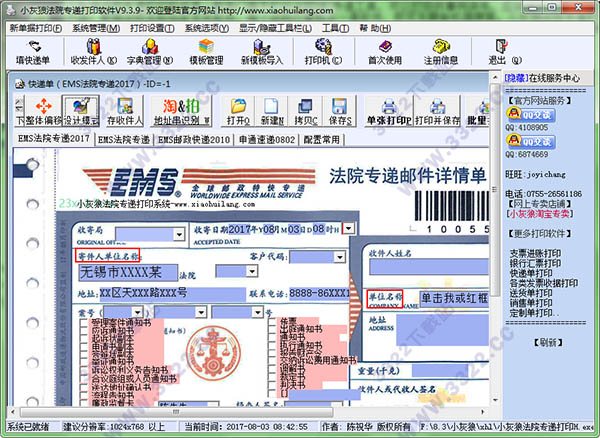Switch to 配置常用 tab

321,140
